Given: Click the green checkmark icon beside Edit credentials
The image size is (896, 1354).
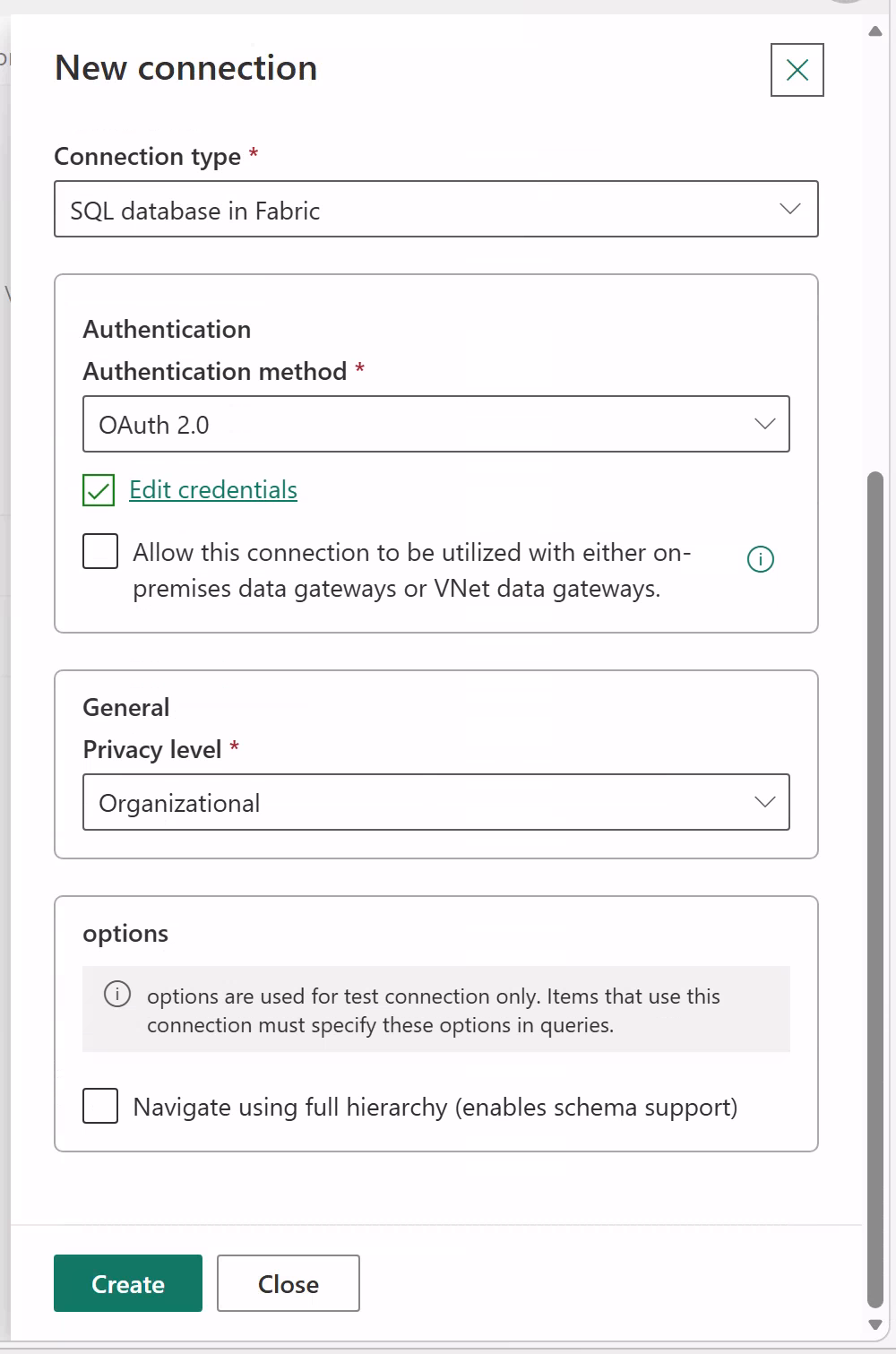Looking at the screenshot, I should click(x=99, y=490).
